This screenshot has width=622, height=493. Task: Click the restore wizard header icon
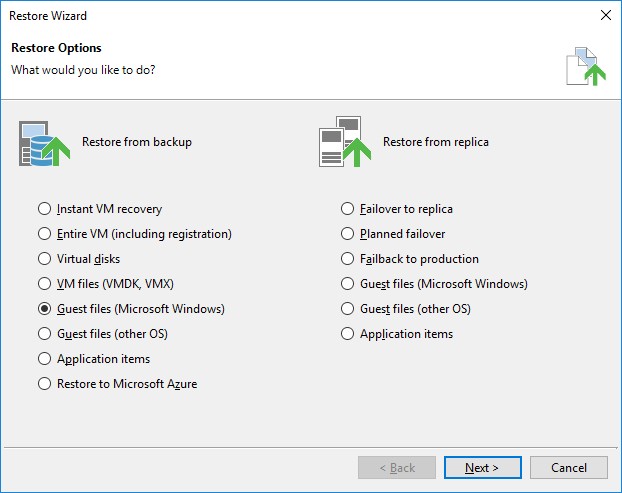(583, 65)
